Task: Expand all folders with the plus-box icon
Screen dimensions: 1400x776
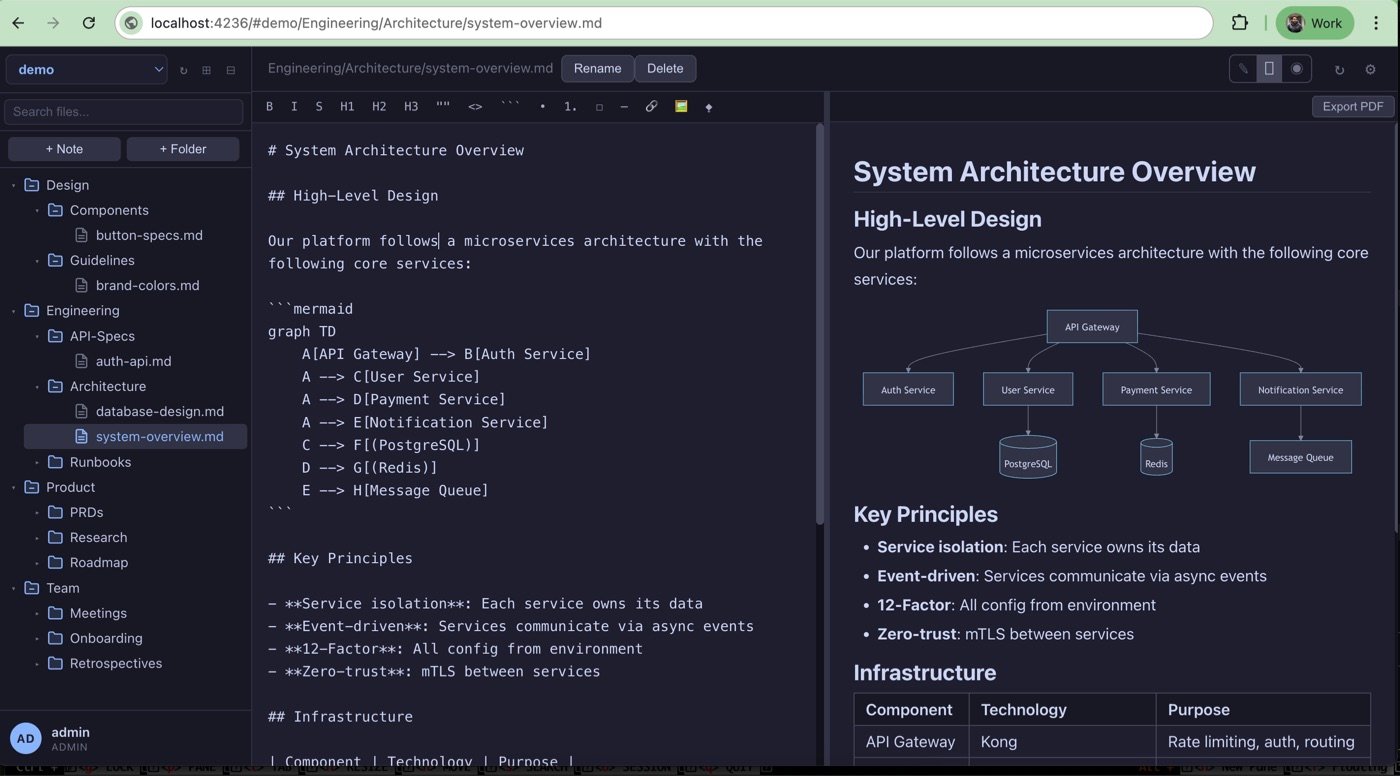Action: click(x=207, y=70)
